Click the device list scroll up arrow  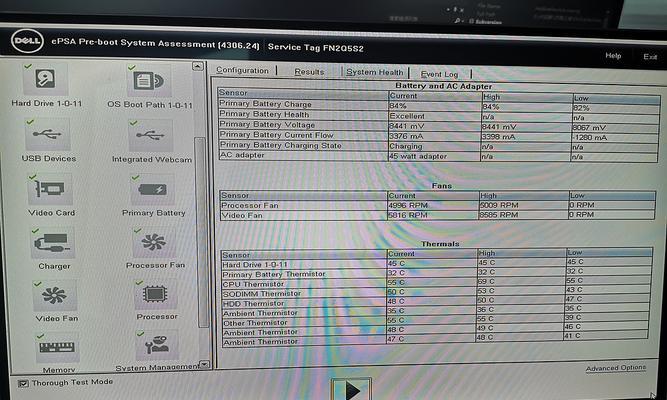pos(197,66)
